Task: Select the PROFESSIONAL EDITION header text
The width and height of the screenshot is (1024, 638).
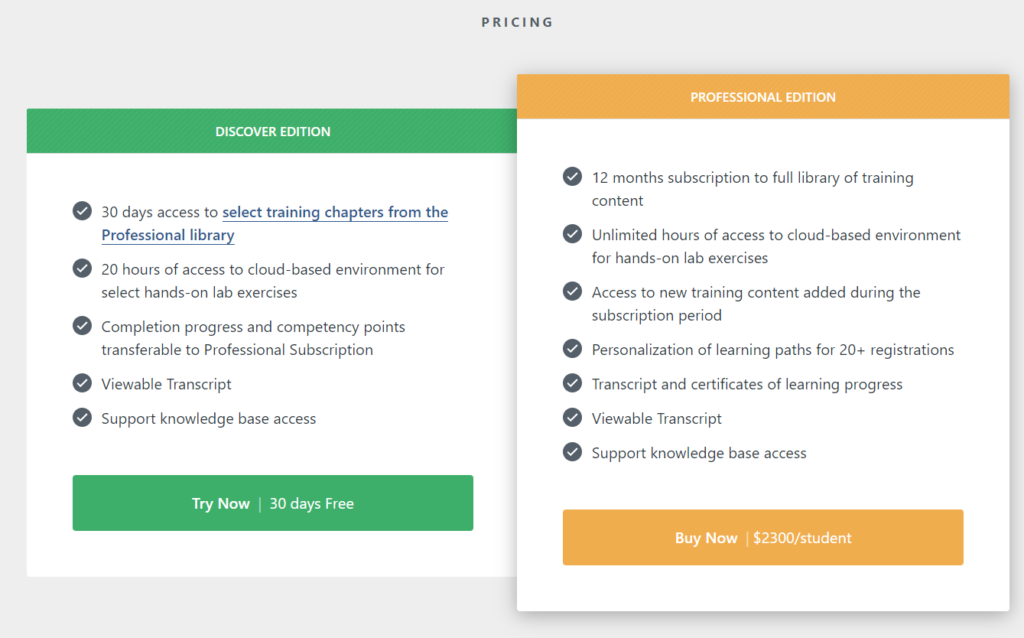Action: tap(763, 97)
